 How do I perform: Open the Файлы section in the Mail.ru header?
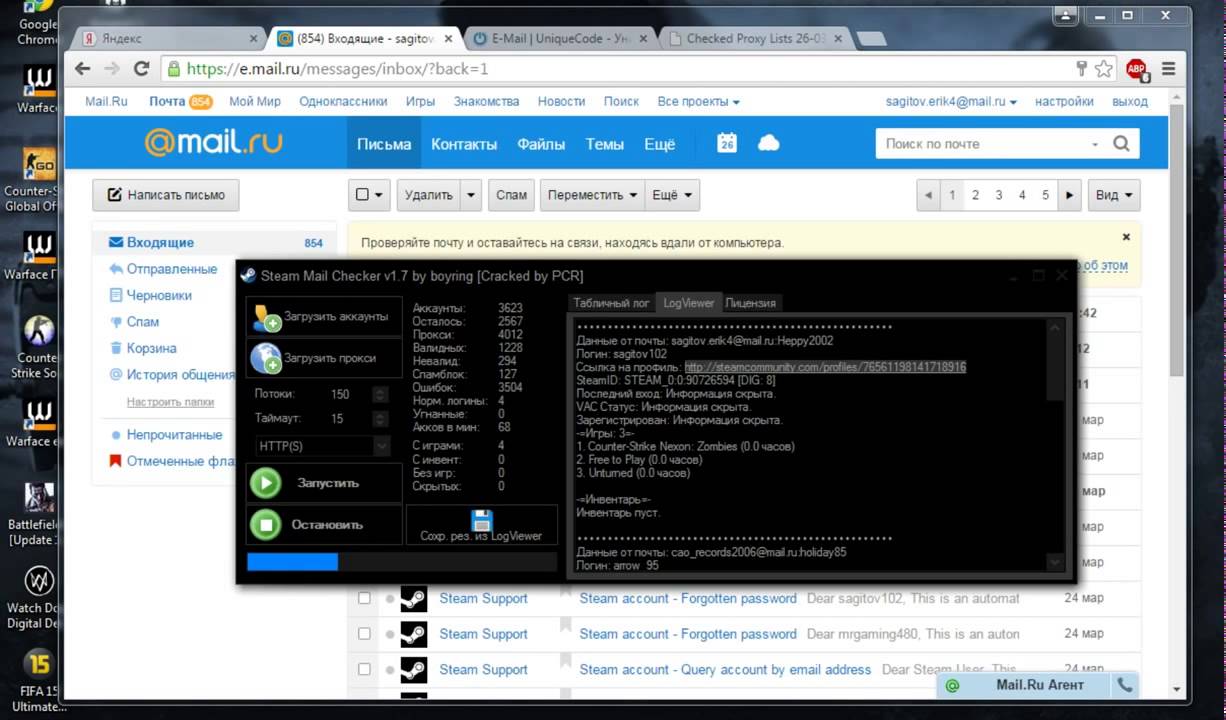click(541, 144)
